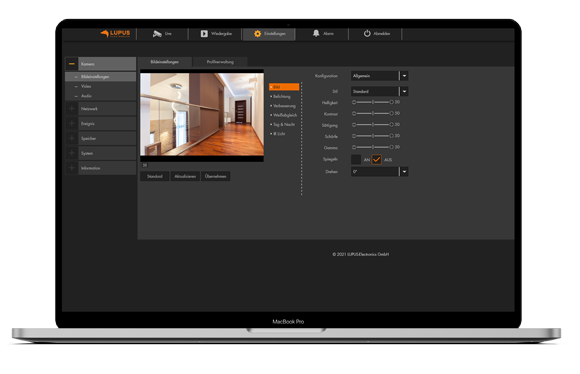Viewport: 580px width, 374px height.
Task: Select the Tag & Nacht category
Action: (x=284, y=124)
